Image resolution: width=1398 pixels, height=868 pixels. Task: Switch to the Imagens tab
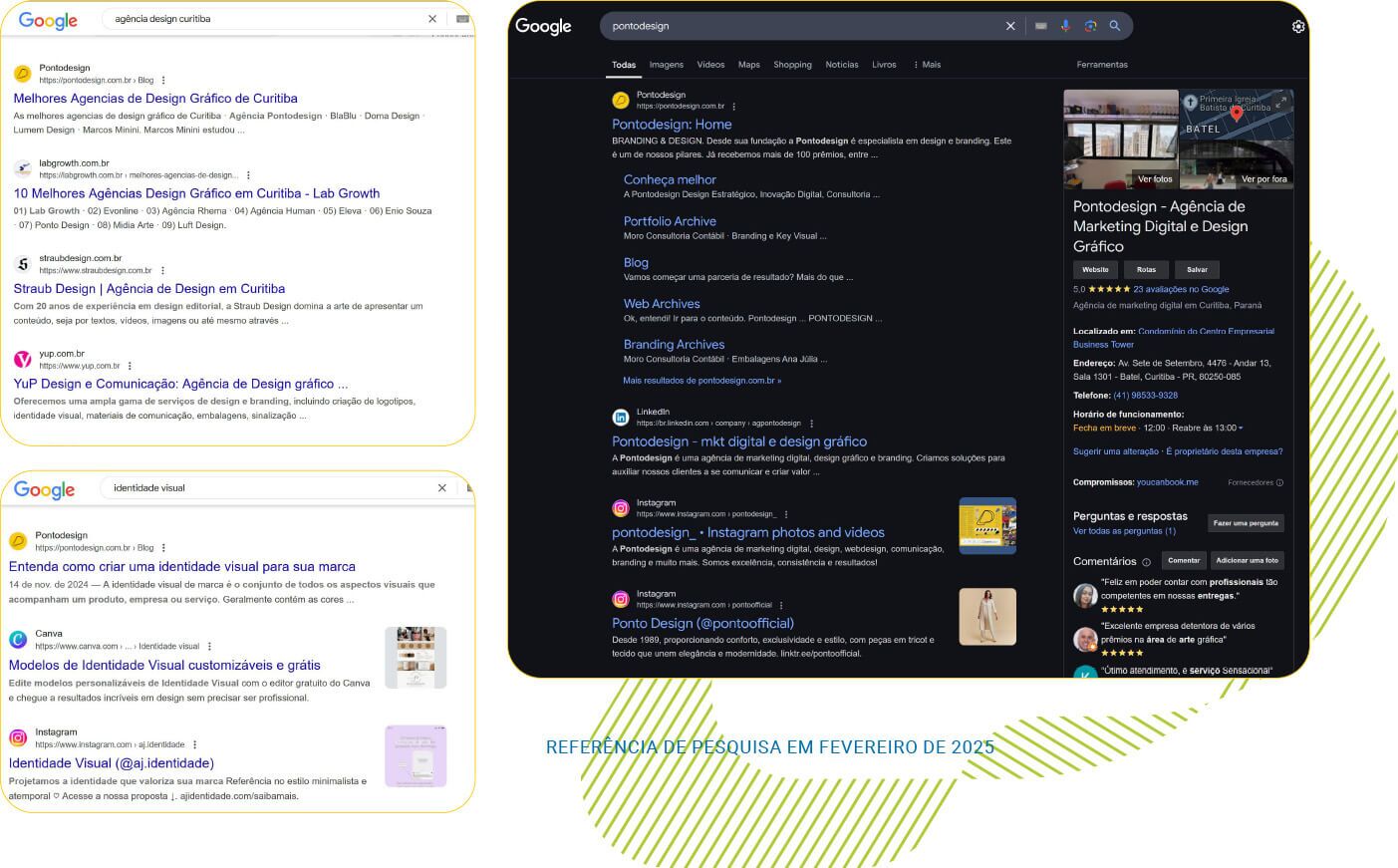click(666, 65)
